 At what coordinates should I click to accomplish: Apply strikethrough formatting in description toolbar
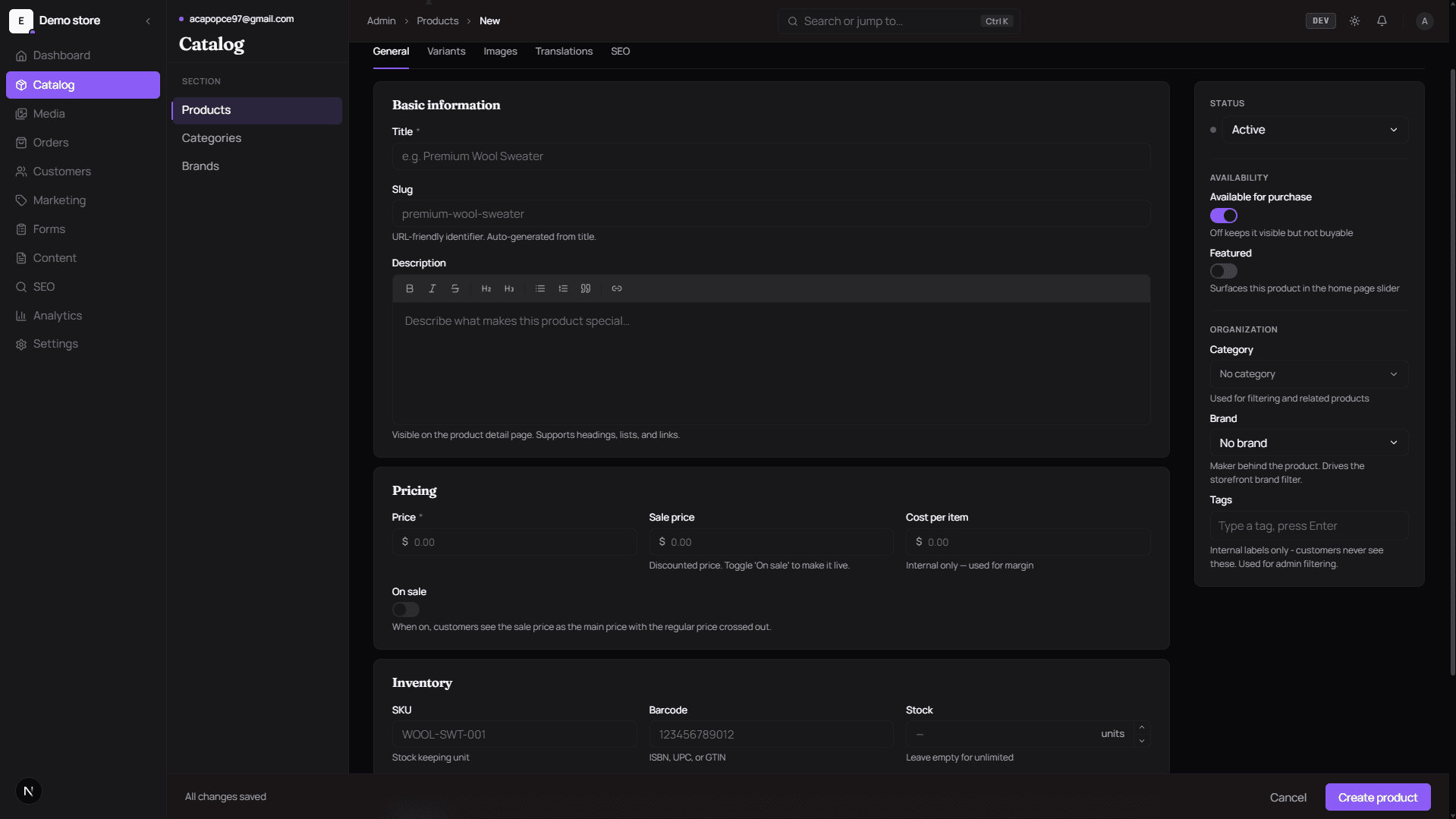[x=455, y=288]
